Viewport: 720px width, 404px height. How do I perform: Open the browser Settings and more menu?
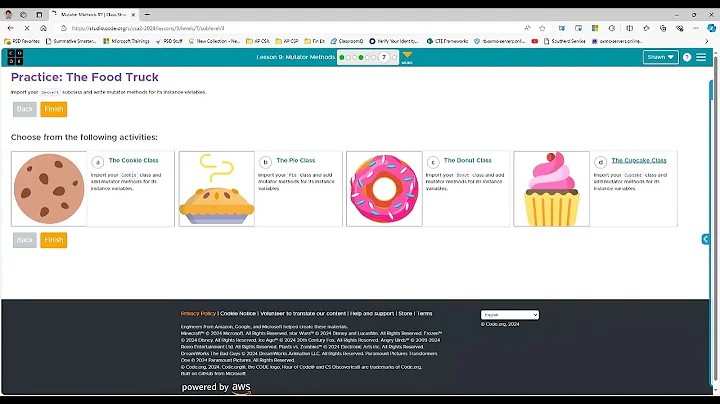pyautogui.click(x=696, y=28)
